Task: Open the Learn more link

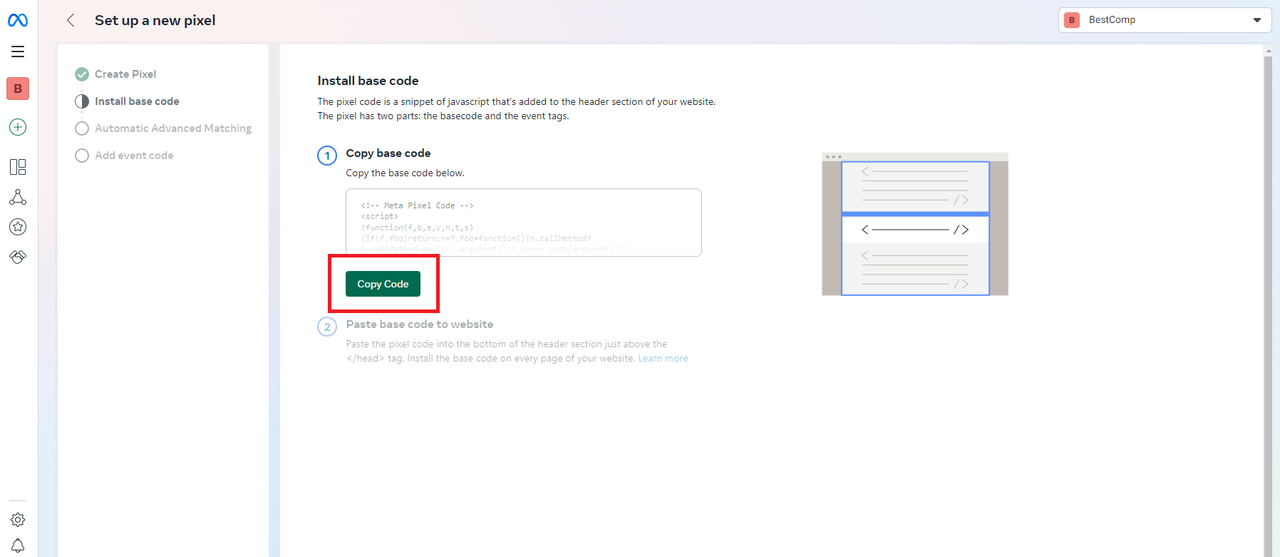Action: [663, 358]
